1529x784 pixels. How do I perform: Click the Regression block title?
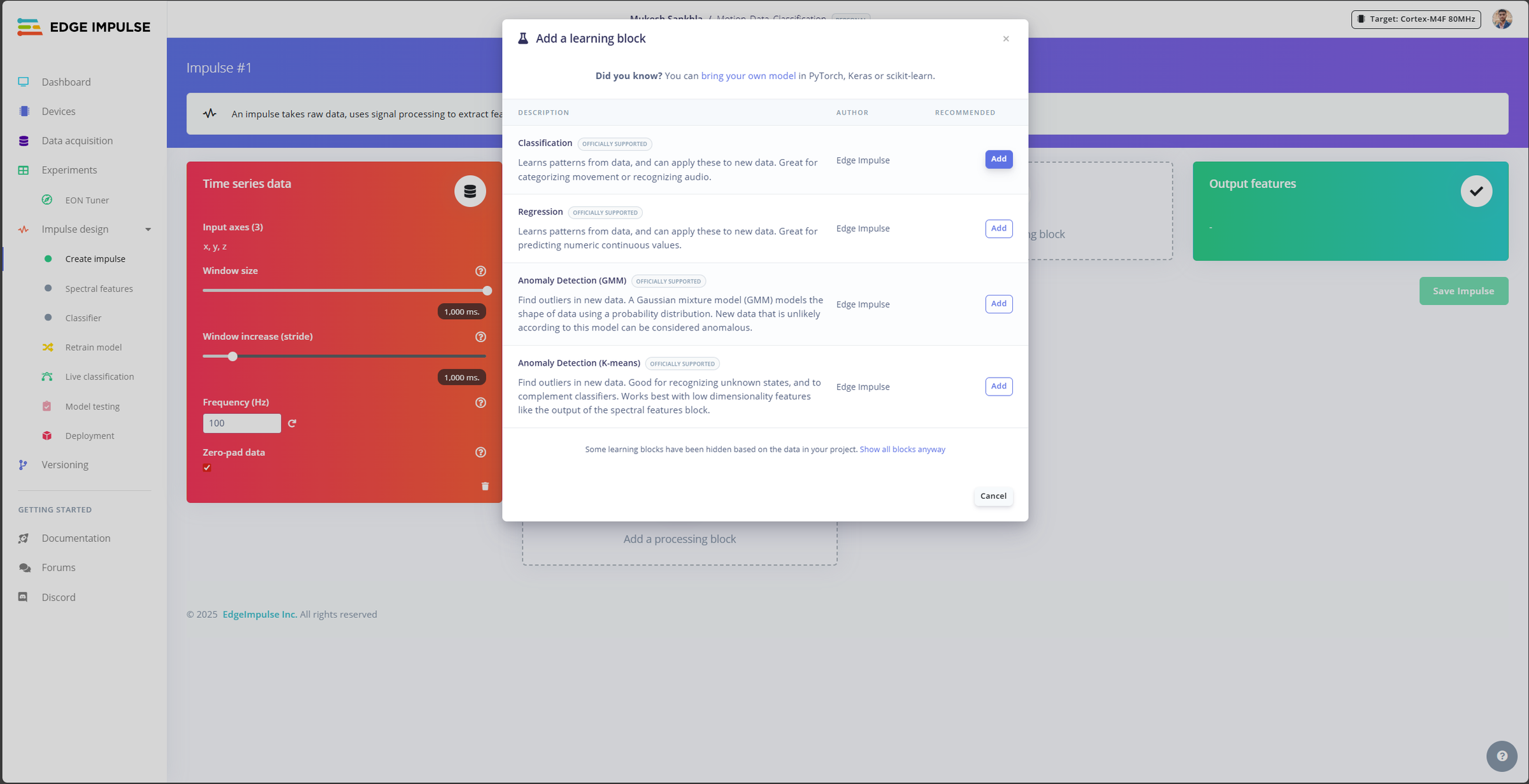[x=540, y=211]
